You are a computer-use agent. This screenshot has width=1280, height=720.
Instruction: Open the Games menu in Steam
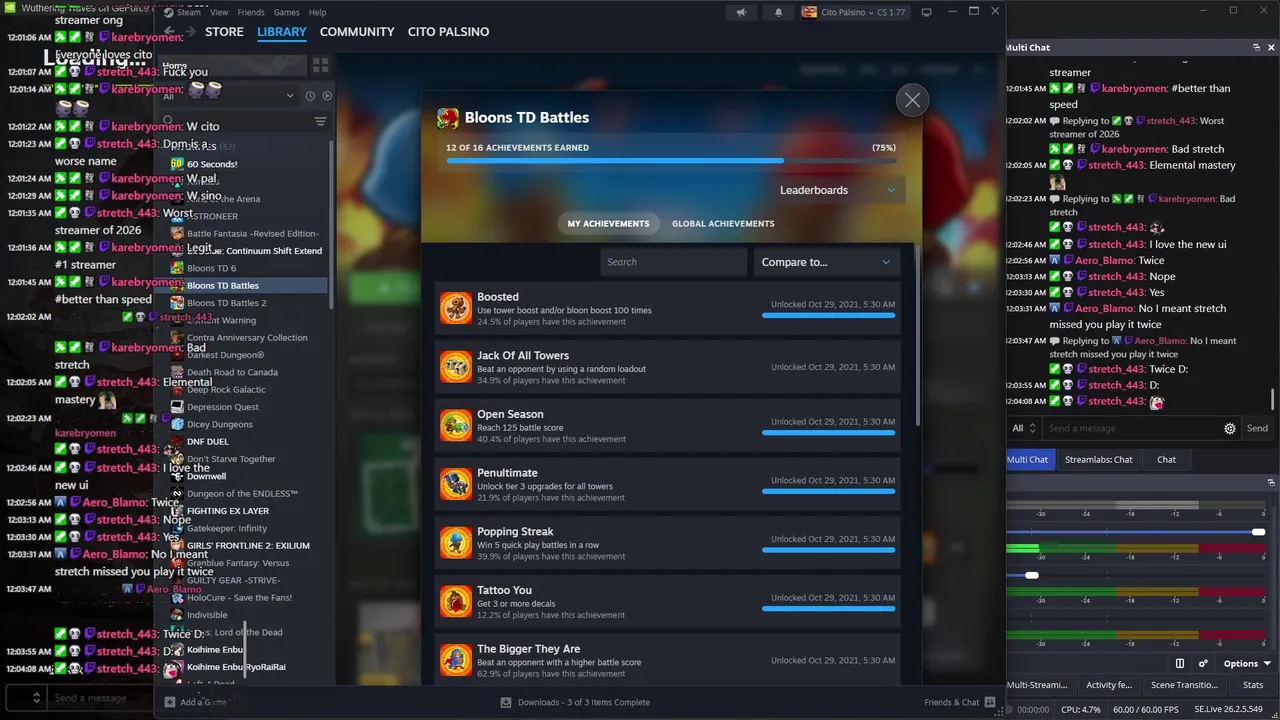pos(287,12)
